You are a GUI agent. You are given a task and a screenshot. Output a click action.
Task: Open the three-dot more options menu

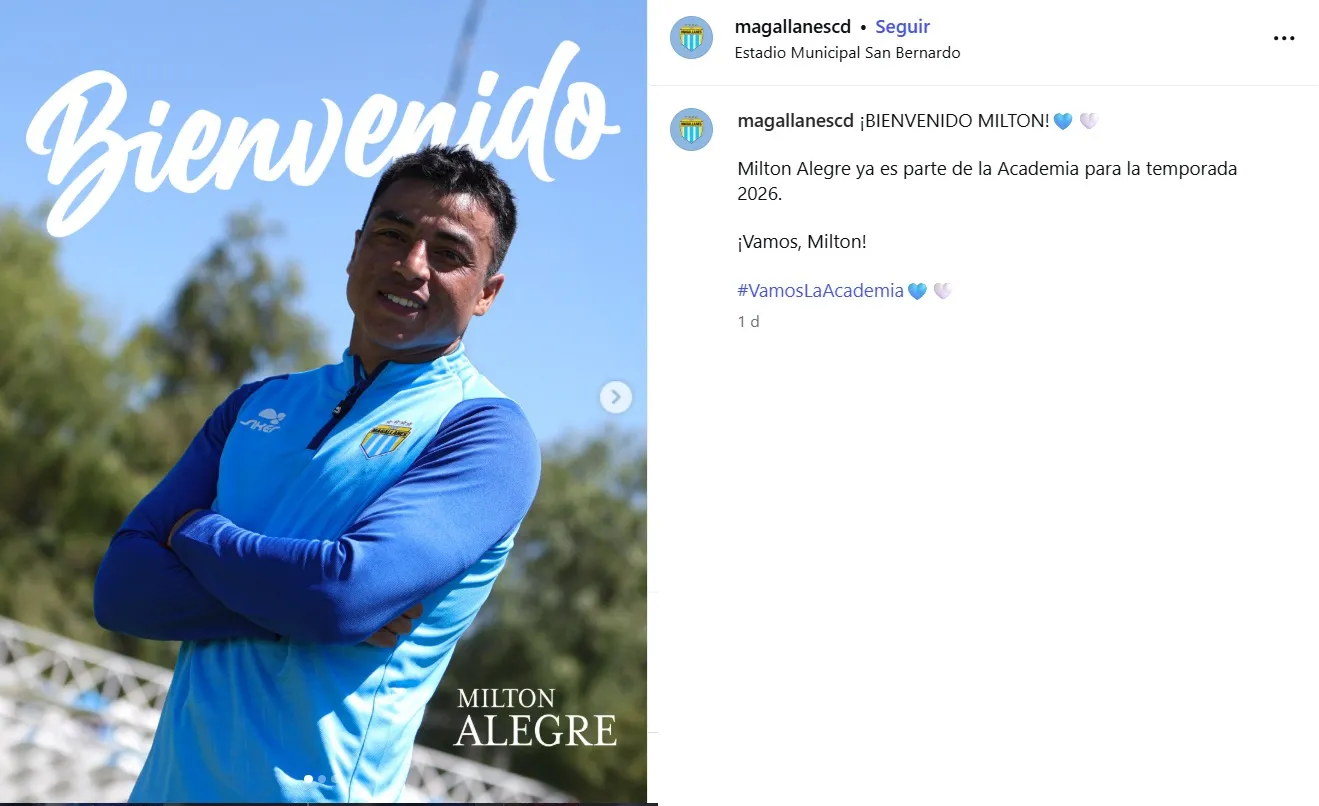[x=1284, y=38]
